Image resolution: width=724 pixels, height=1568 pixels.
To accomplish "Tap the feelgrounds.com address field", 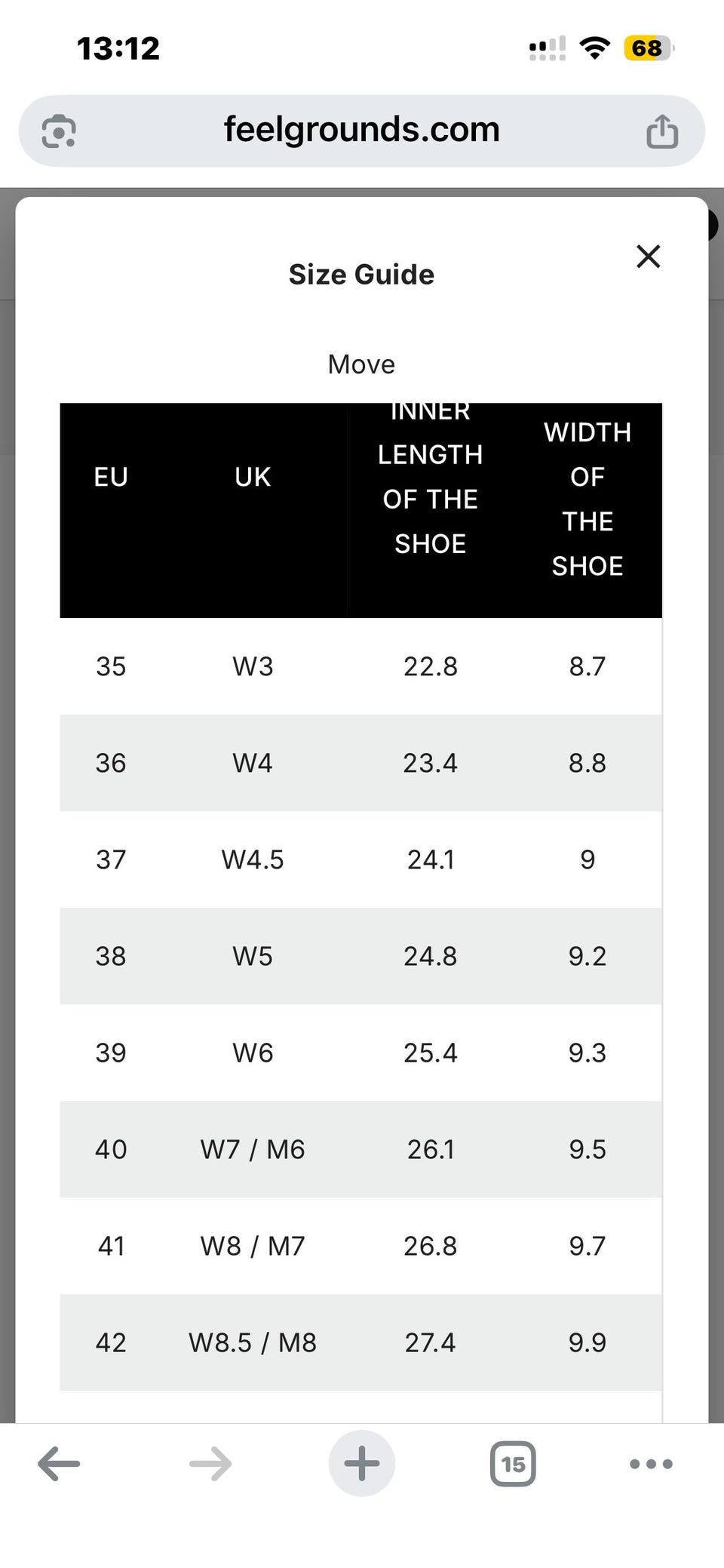I will 362,131.
